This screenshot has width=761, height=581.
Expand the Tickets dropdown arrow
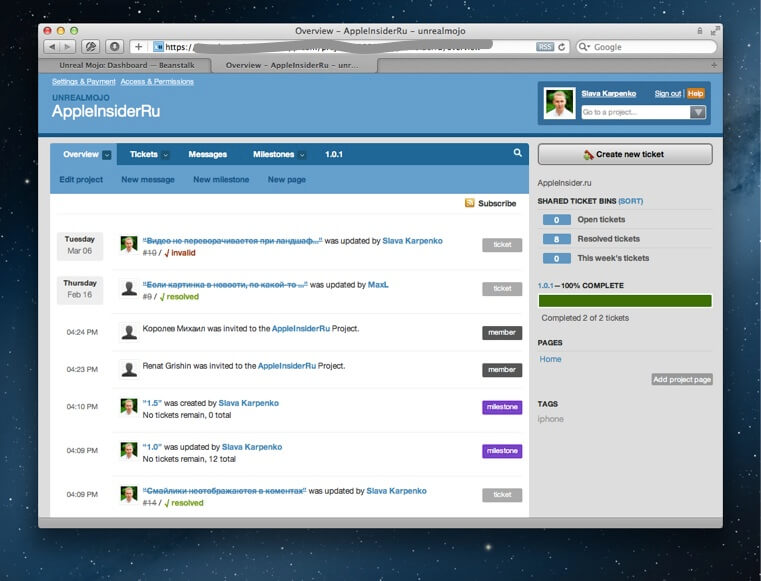165,155
